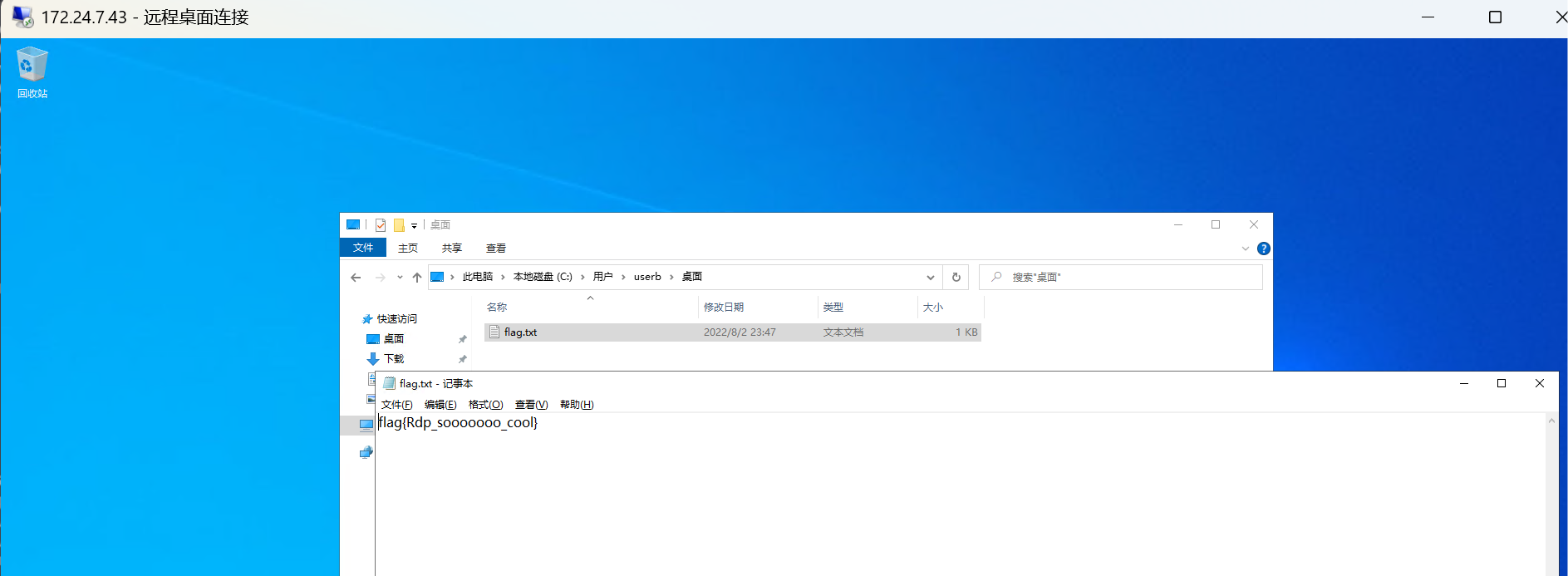1568x576 pixels.
Task: Select Network icon in navigation pane
Action: click(x=366, y=452)
